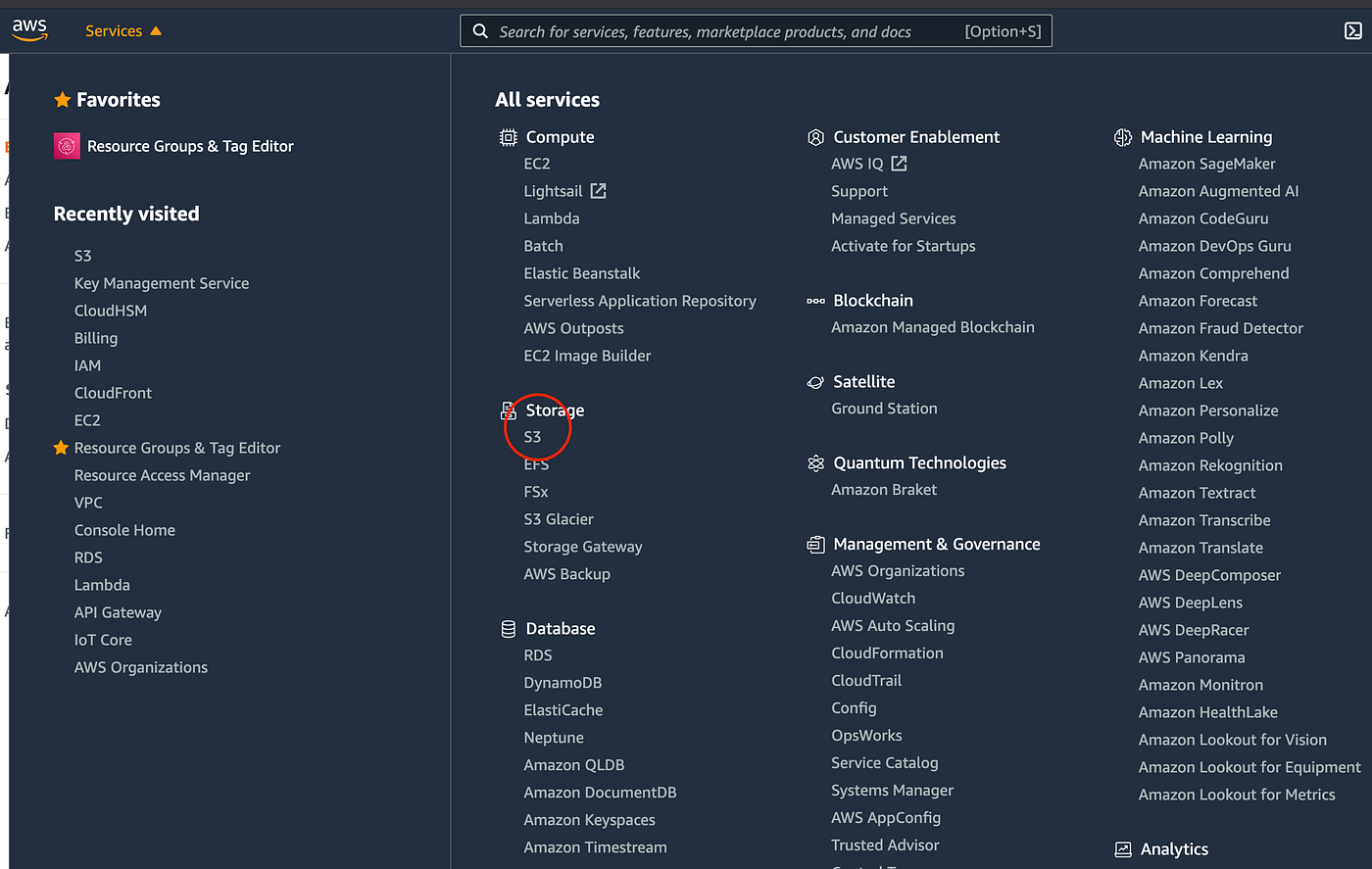1372x869 pixels.
Task: Open EC2 Image Builder
Action: (587, 356)
